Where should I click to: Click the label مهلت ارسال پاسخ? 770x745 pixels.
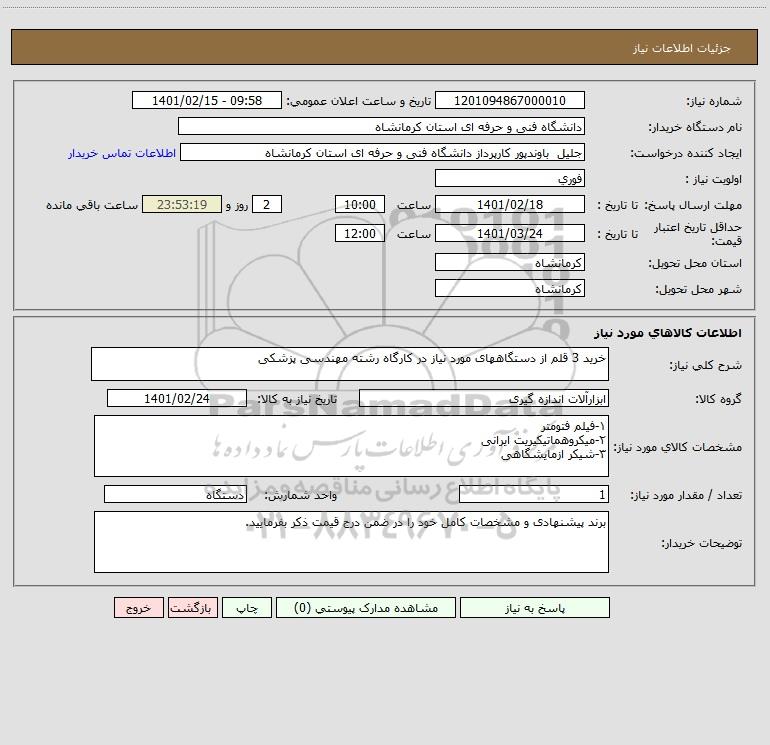click(693, 205)
